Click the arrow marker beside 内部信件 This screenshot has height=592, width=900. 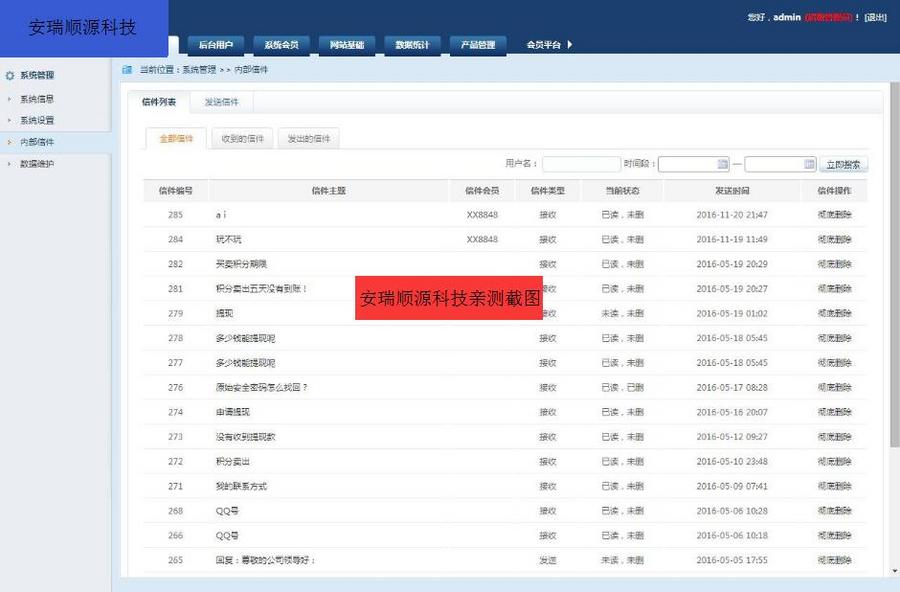coord(8,140)
